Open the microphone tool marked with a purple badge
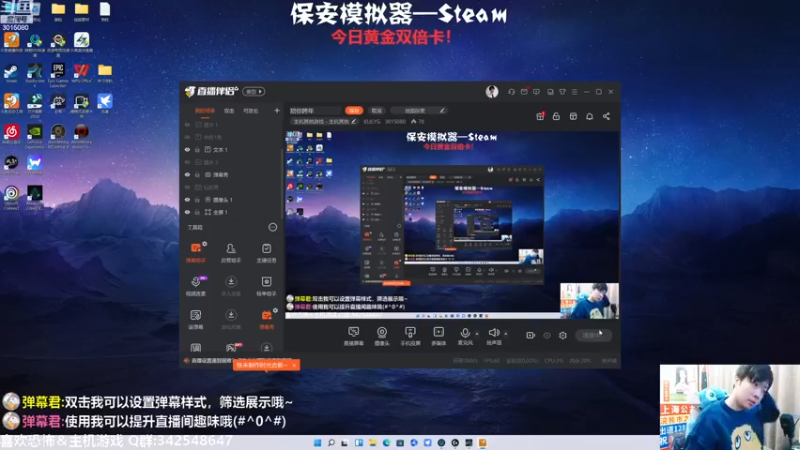This screenshot has width=800, height=450. click(196, 286)
